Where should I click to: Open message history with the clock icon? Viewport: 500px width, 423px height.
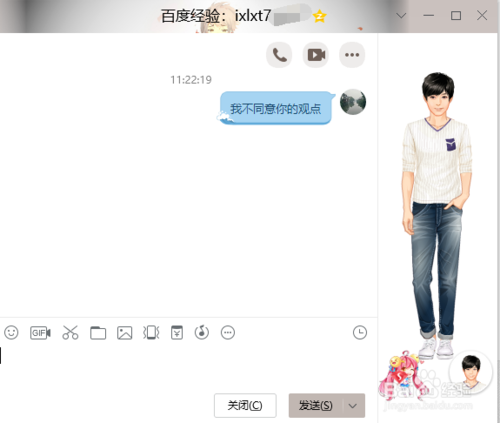coord(360,333)
